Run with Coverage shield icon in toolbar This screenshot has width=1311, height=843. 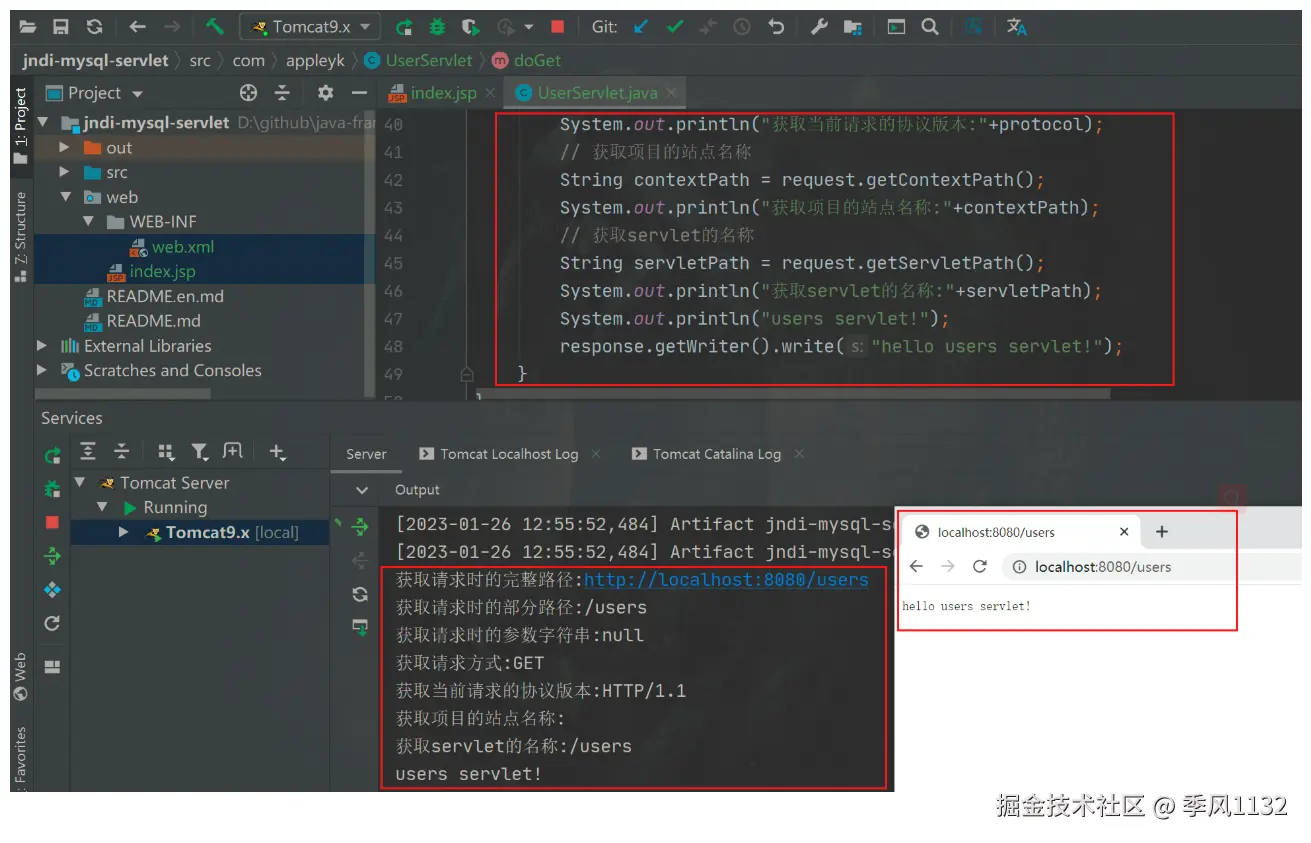coord(470,27)
